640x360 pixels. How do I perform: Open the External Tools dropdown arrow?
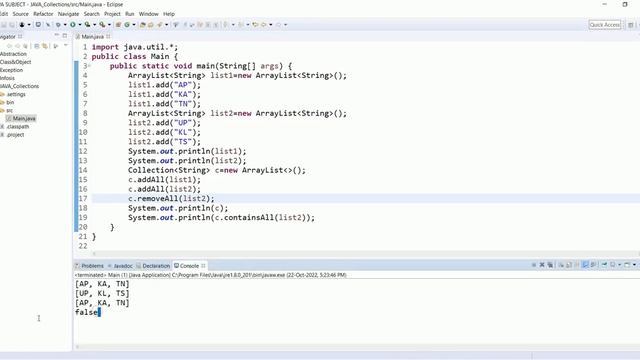pyautogui.click(x=109, y=25)
